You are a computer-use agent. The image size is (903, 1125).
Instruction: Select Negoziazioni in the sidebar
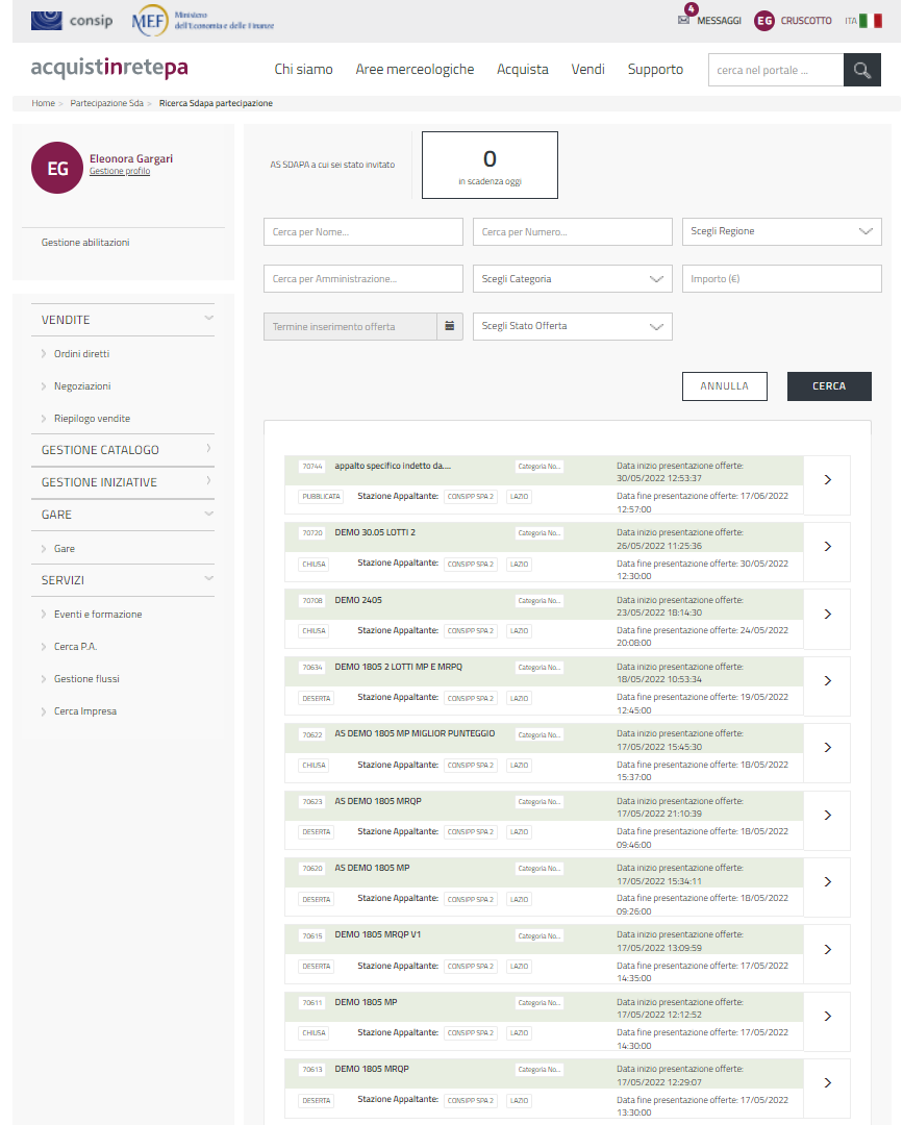click(x=82, y=386)
